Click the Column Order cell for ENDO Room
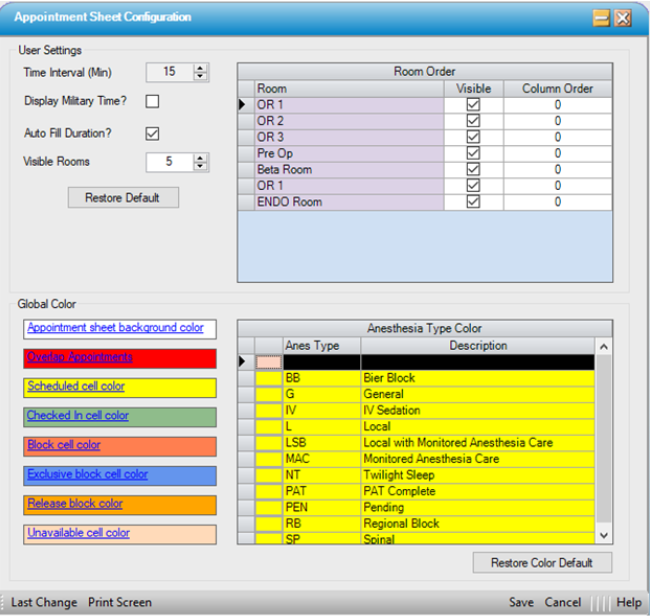Screen dimensions: 650x616 557,201
